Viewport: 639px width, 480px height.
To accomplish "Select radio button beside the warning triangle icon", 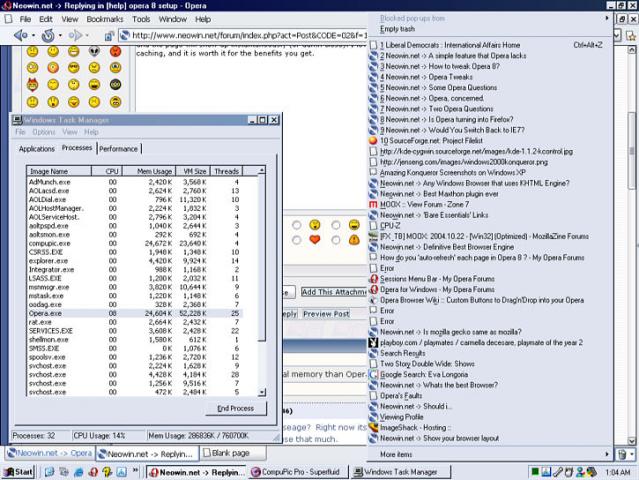I will (x=336, y=240).
